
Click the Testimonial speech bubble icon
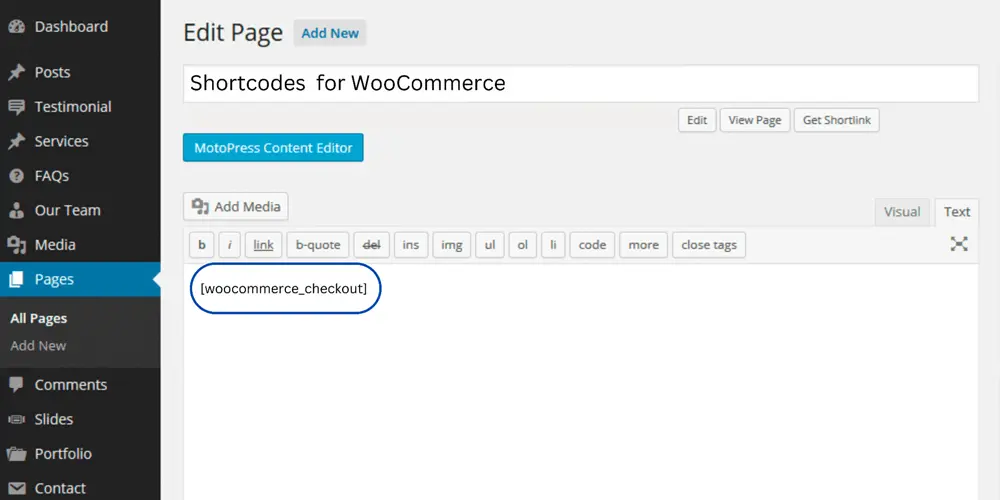pos(16,107)
